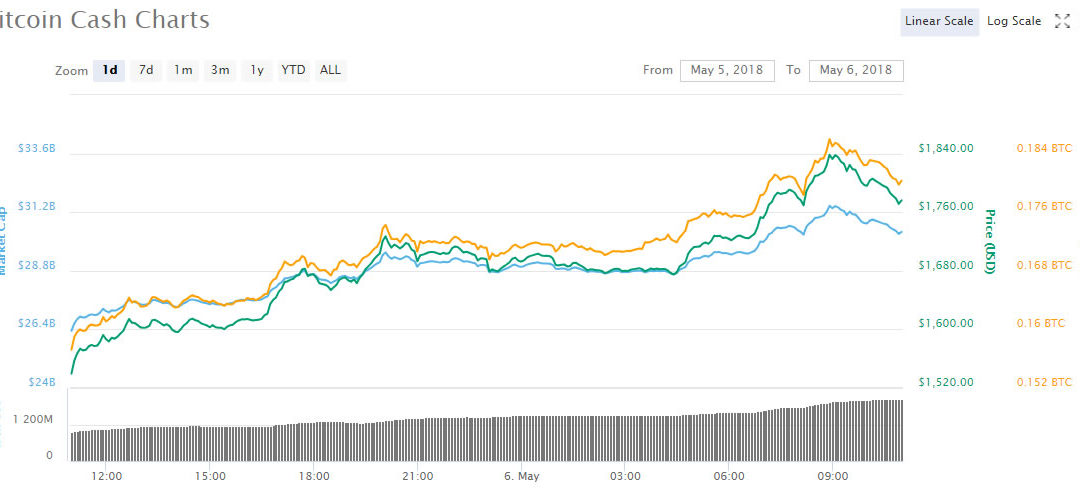The width and height of the screenshot is (1080, 503).
Task: Click the 0.152 BTC axis label
Action: (x=1044, y=382)
